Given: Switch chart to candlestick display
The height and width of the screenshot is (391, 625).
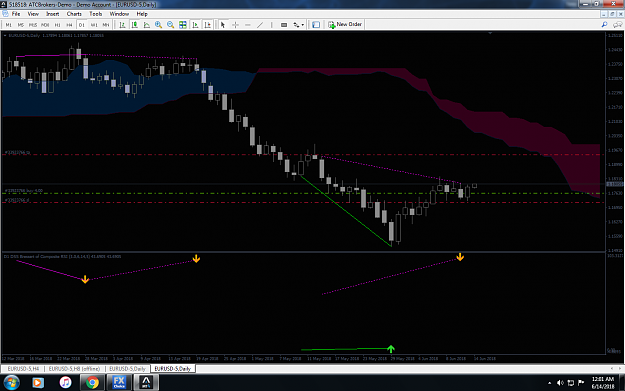Looking at the screenshot, I should click(x=135, y=25).
